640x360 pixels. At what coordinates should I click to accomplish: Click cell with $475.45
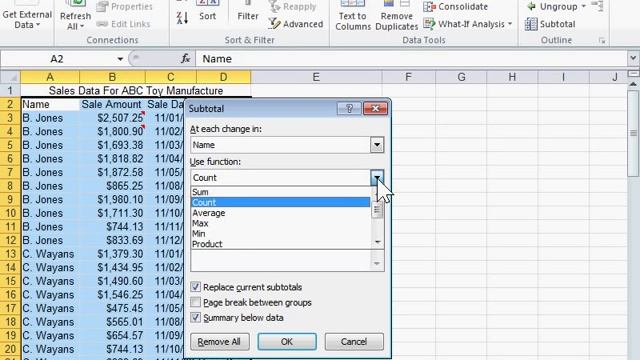[x=112, y=308]
